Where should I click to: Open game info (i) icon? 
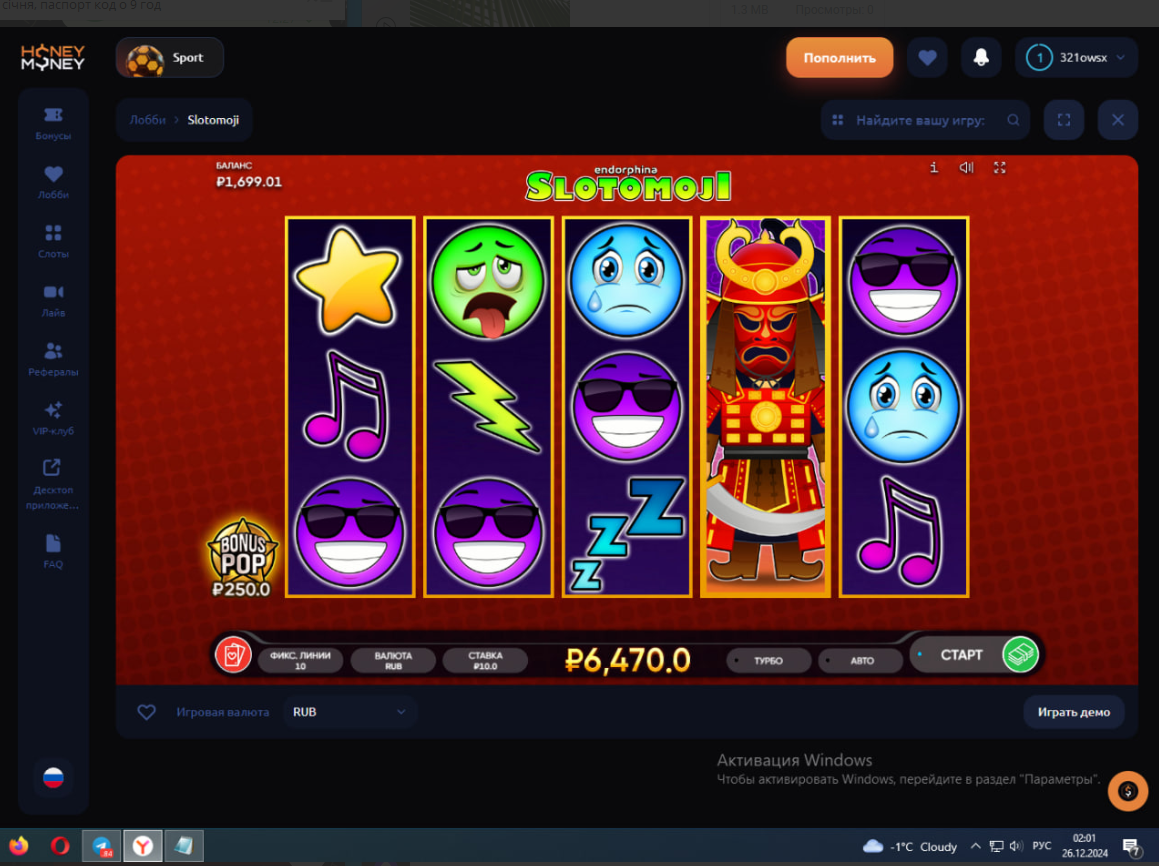[934, 168]
